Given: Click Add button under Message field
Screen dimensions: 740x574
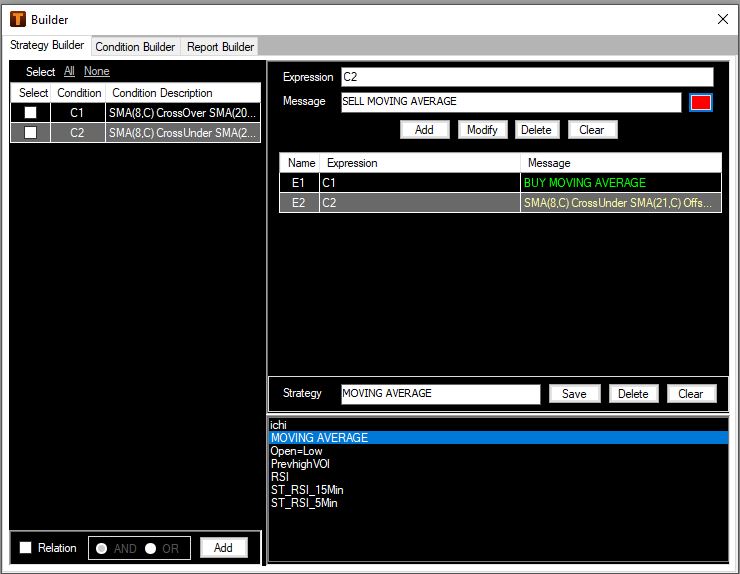Looking at the screenshot, I should [x=424, y=130].
